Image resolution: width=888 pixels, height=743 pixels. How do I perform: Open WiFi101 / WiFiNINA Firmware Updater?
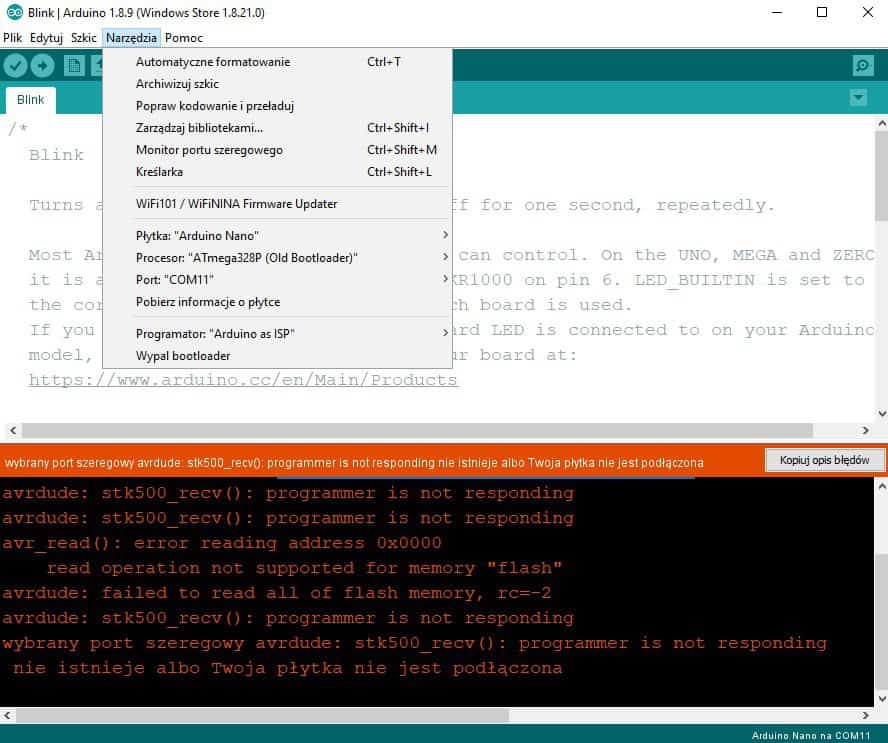click(277, 204)
